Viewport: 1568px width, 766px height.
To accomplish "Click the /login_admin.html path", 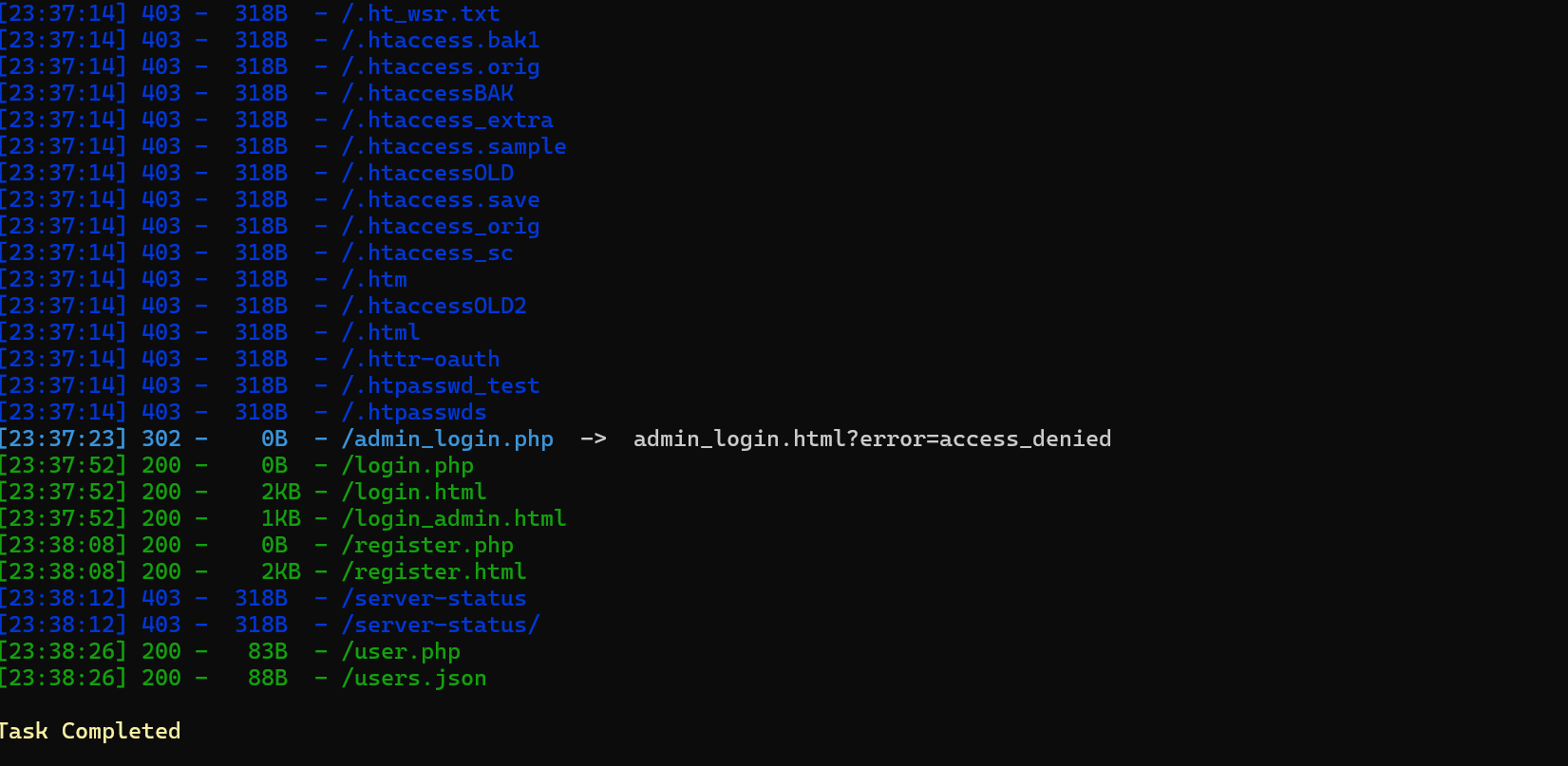I will pyautogui.click(x=454, y=519).
